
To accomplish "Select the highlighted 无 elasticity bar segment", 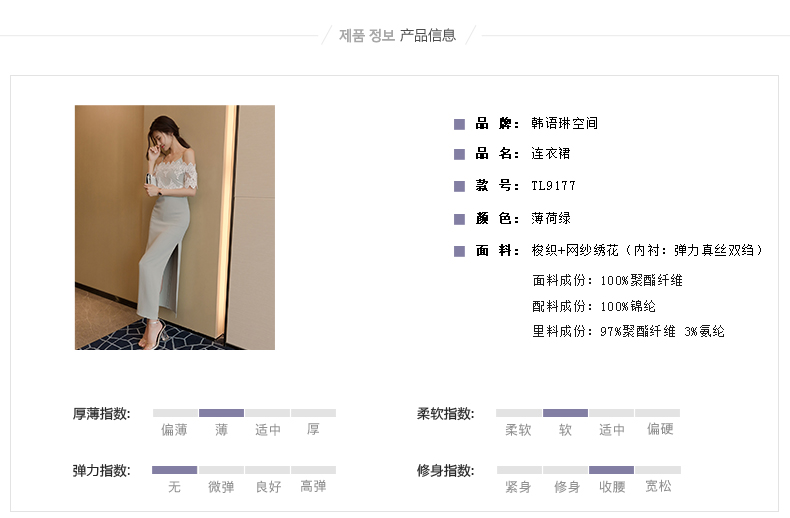I will [174, 470].
